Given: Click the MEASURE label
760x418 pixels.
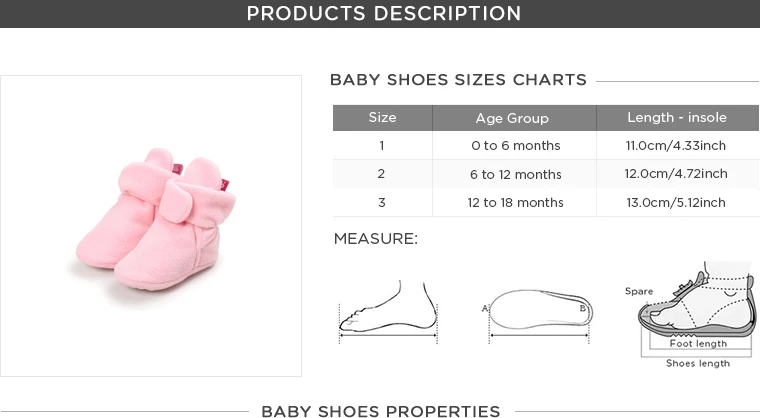Looking at the screenshot, I should click(x=375, y=239).
